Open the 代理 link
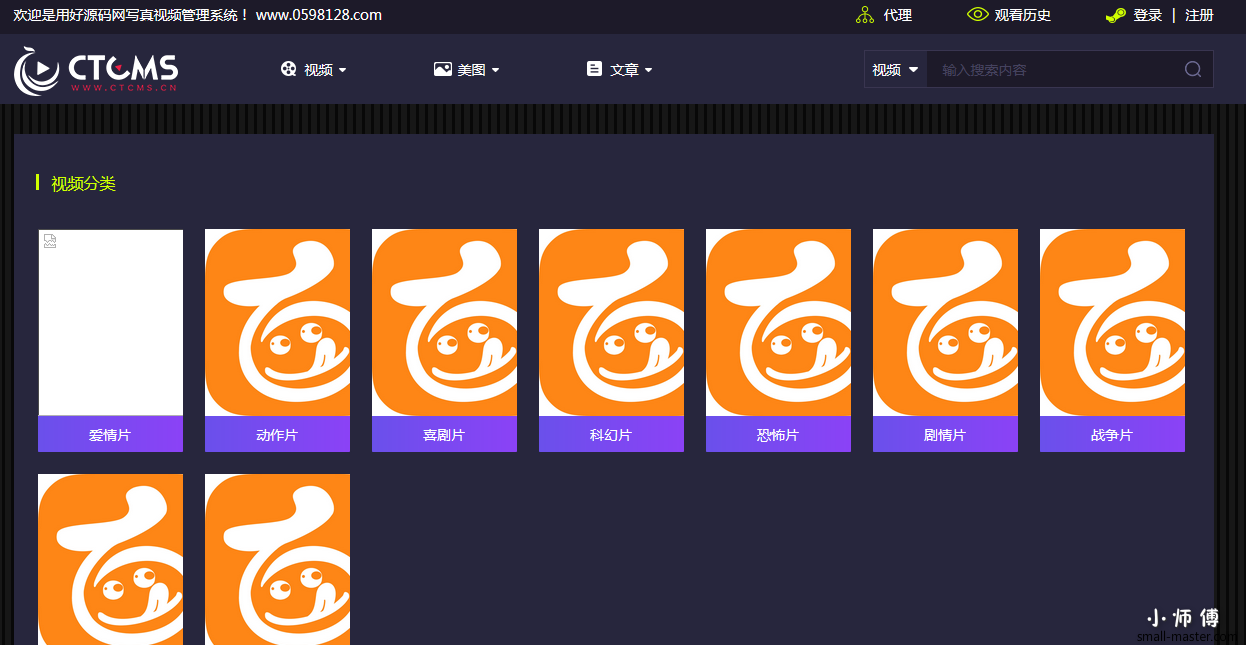 point(898,15)
